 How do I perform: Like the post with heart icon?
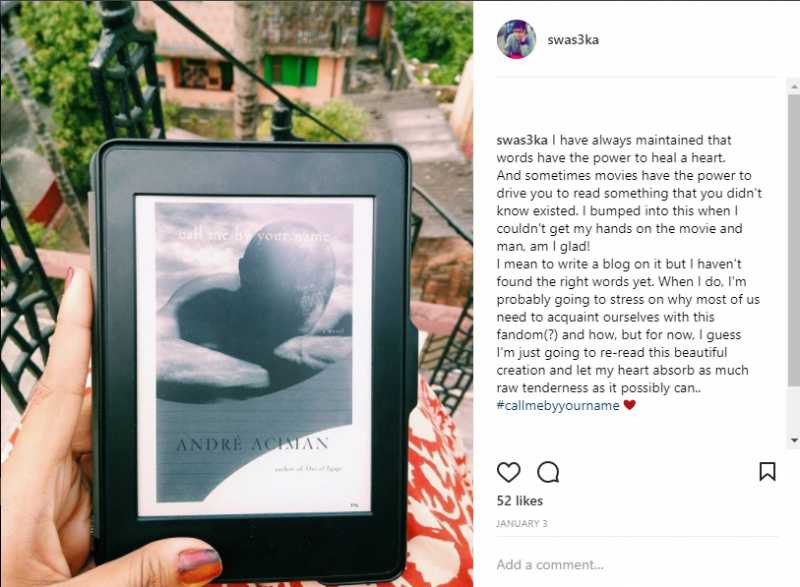click(508, 472)
